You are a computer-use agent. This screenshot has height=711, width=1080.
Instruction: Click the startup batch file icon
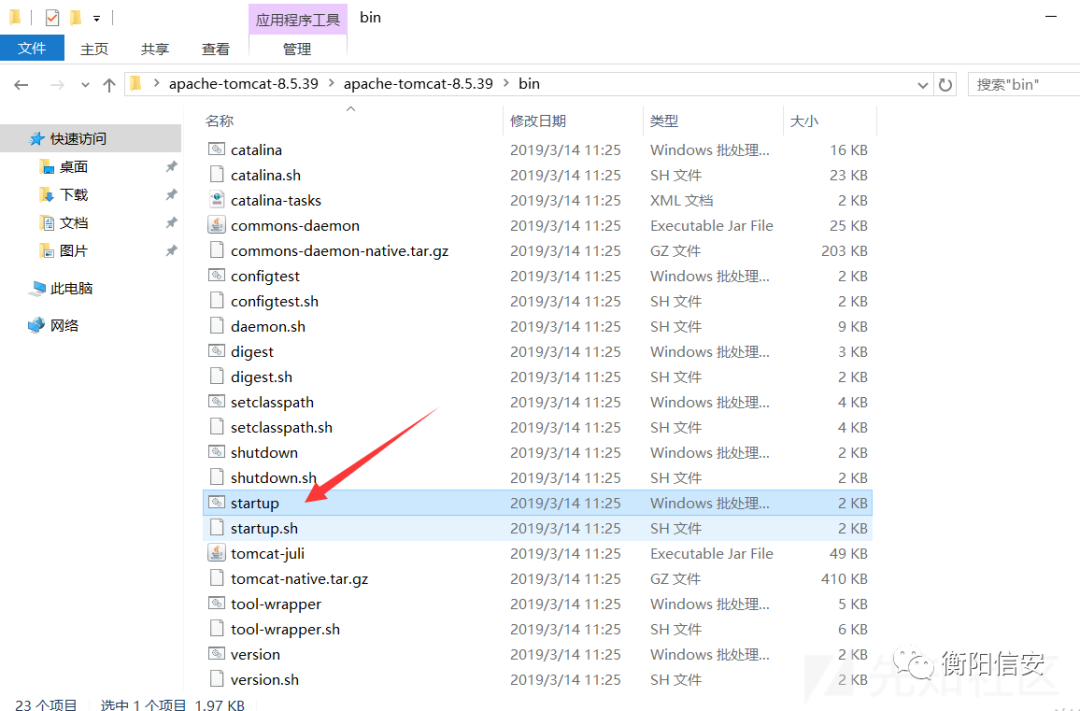coord(216,502)
